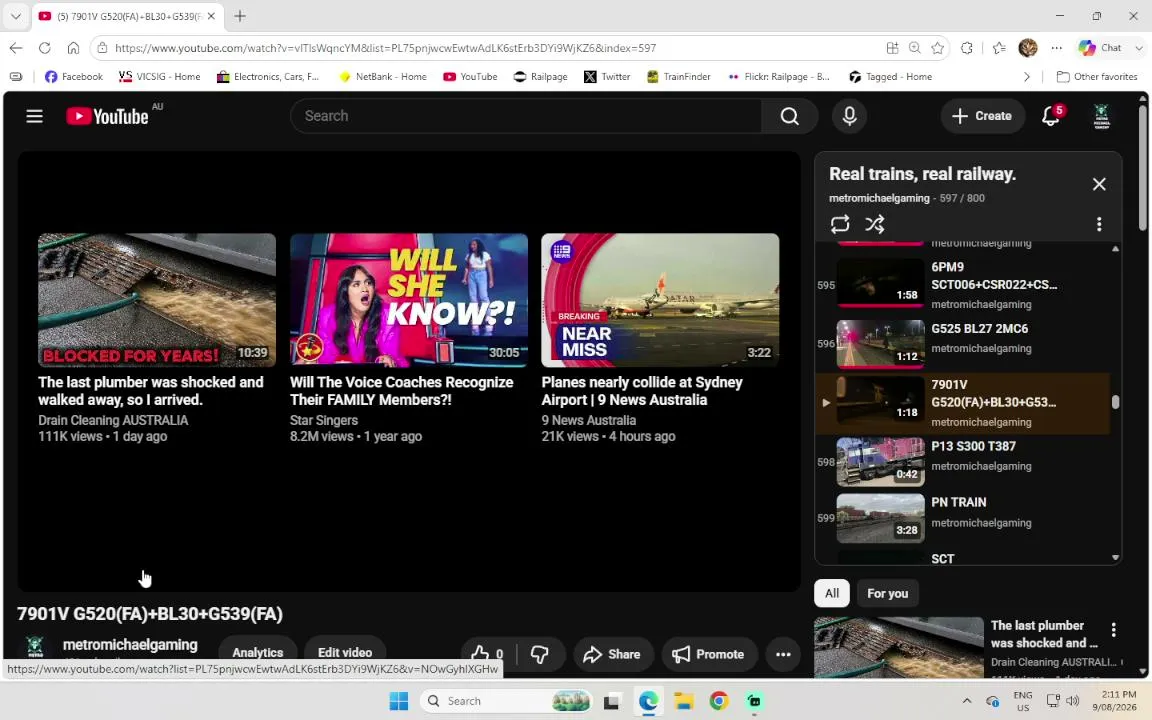This screenshot has width=1152, height=720.
Task: Open browser profile avatar
Action: [x=1028, y=48]
